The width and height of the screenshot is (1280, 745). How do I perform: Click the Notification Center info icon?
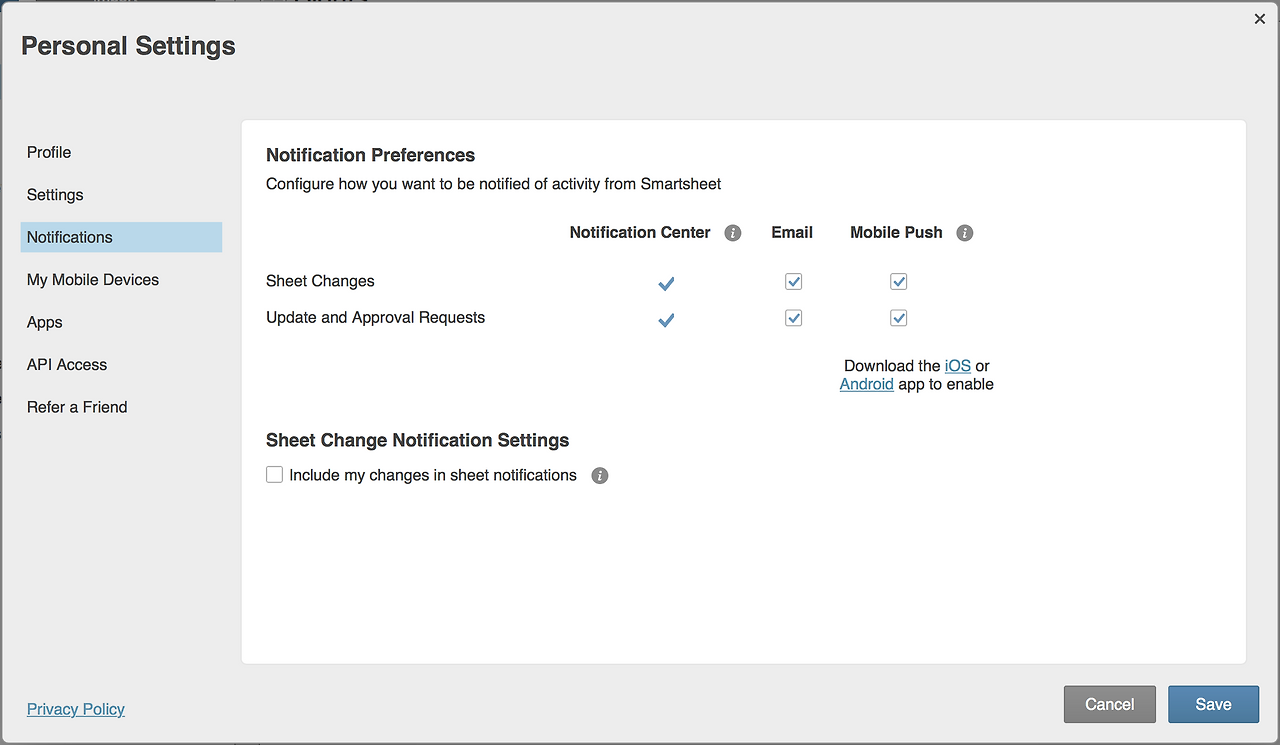click(x=733, y=233)
